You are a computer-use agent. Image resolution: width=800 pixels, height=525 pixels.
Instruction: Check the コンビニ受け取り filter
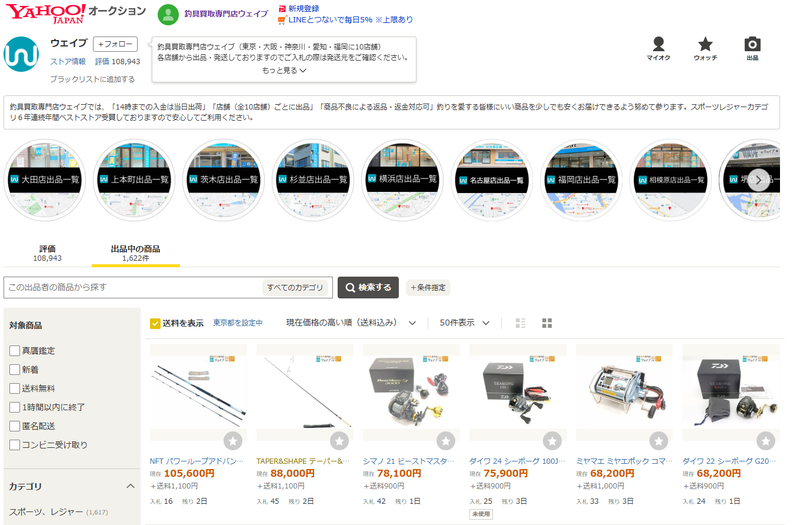pos(15,445)
